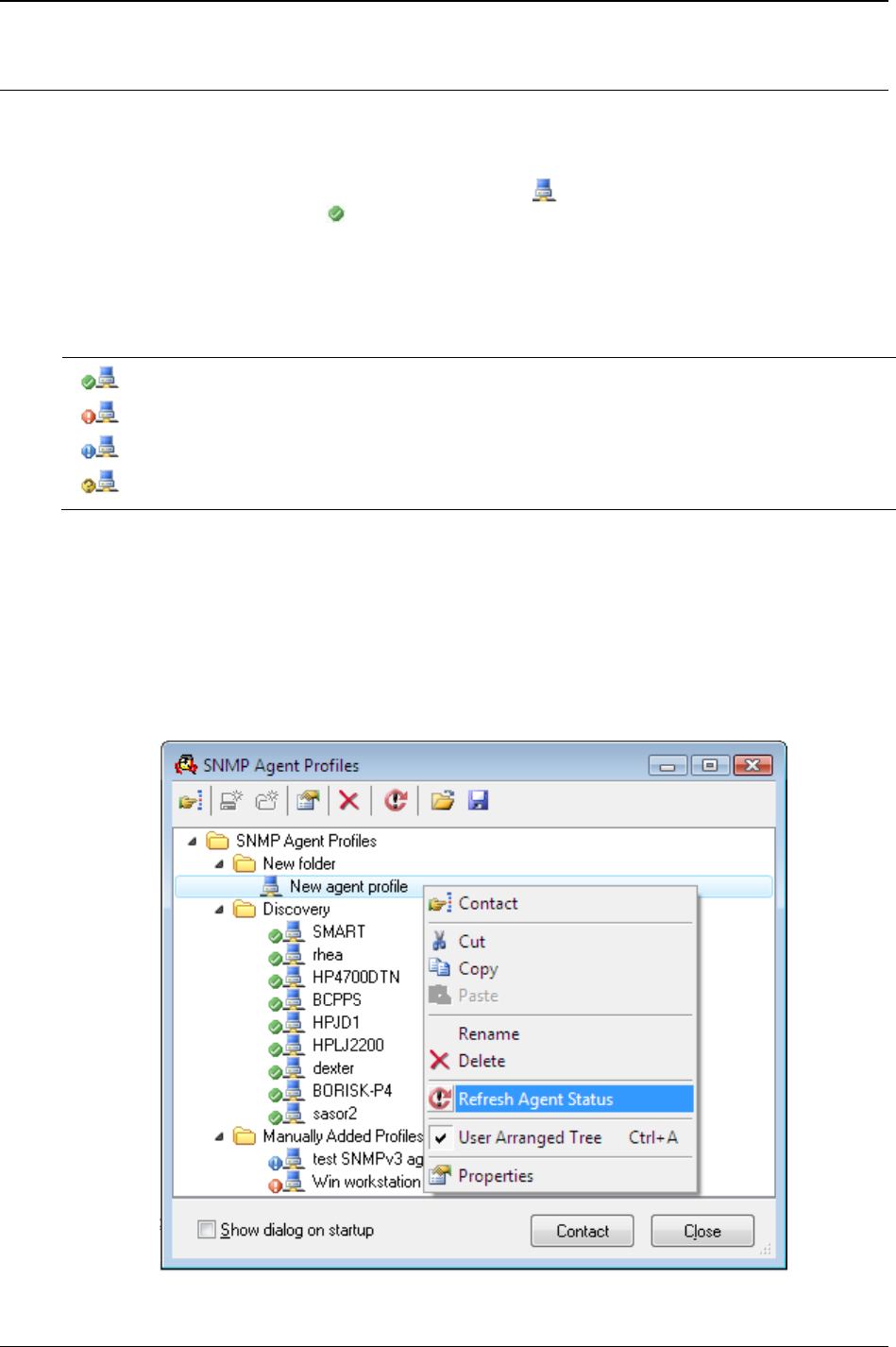Click the SMART agent computer icon
Image resolution: width=896 pixels, height=1347 pixels.
pyautogui.click(x=294, y=930)
